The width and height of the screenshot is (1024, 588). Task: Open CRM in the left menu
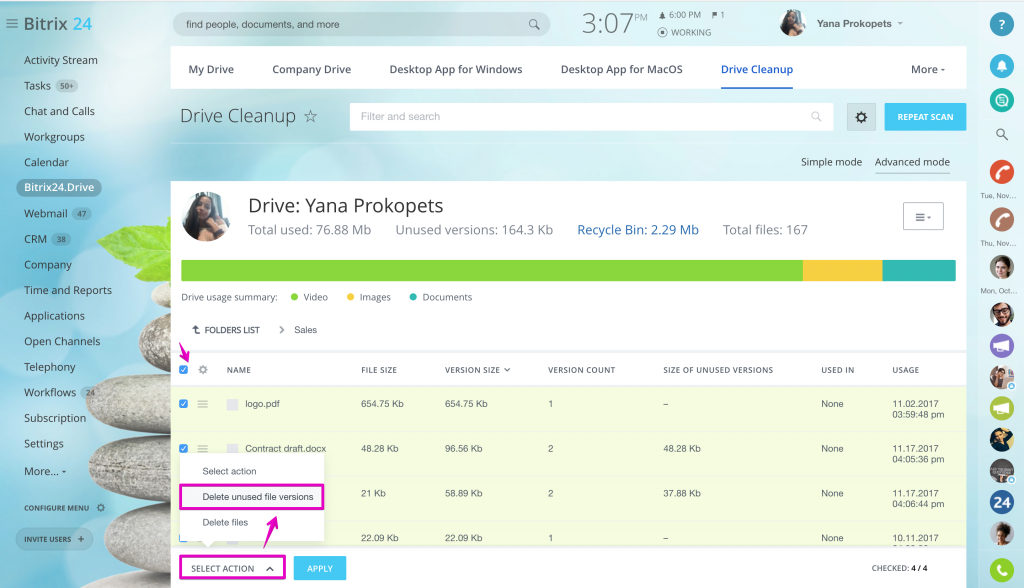(35, 239)
